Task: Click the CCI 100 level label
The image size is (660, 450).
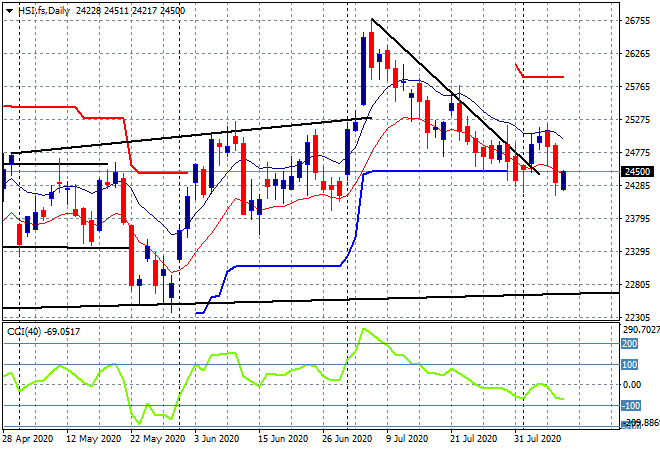Action: (x=630, y=365)
